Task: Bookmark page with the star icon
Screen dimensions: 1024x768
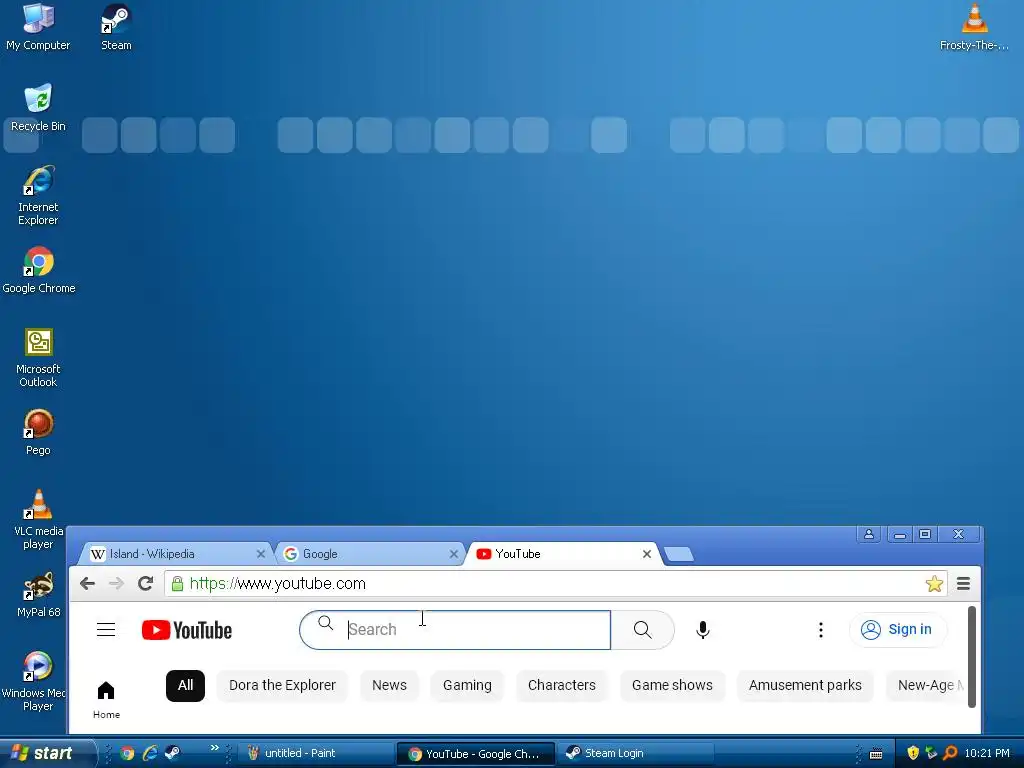Action: [934, 583]
